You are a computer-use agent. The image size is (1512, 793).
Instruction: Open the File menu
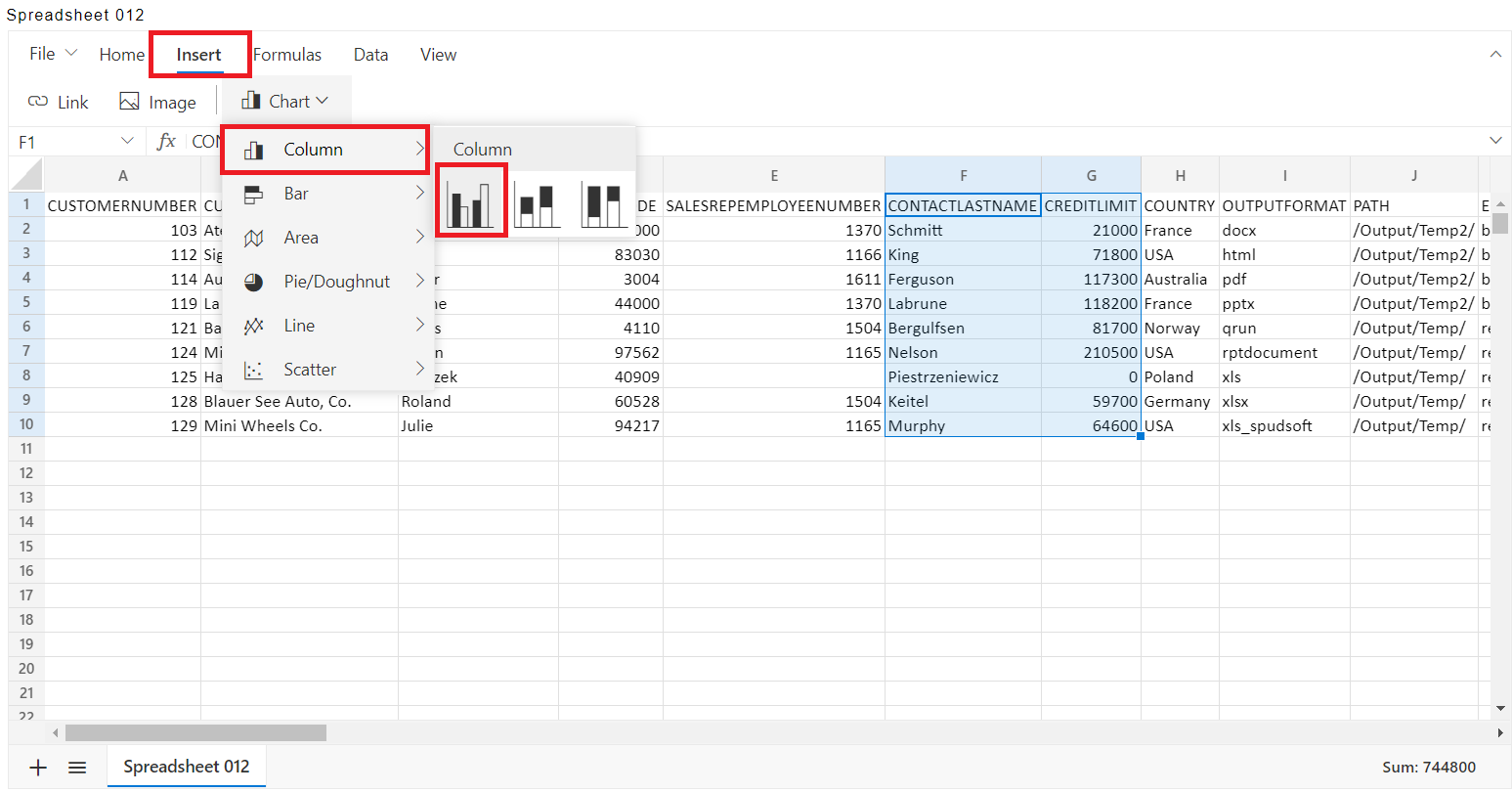52,55
